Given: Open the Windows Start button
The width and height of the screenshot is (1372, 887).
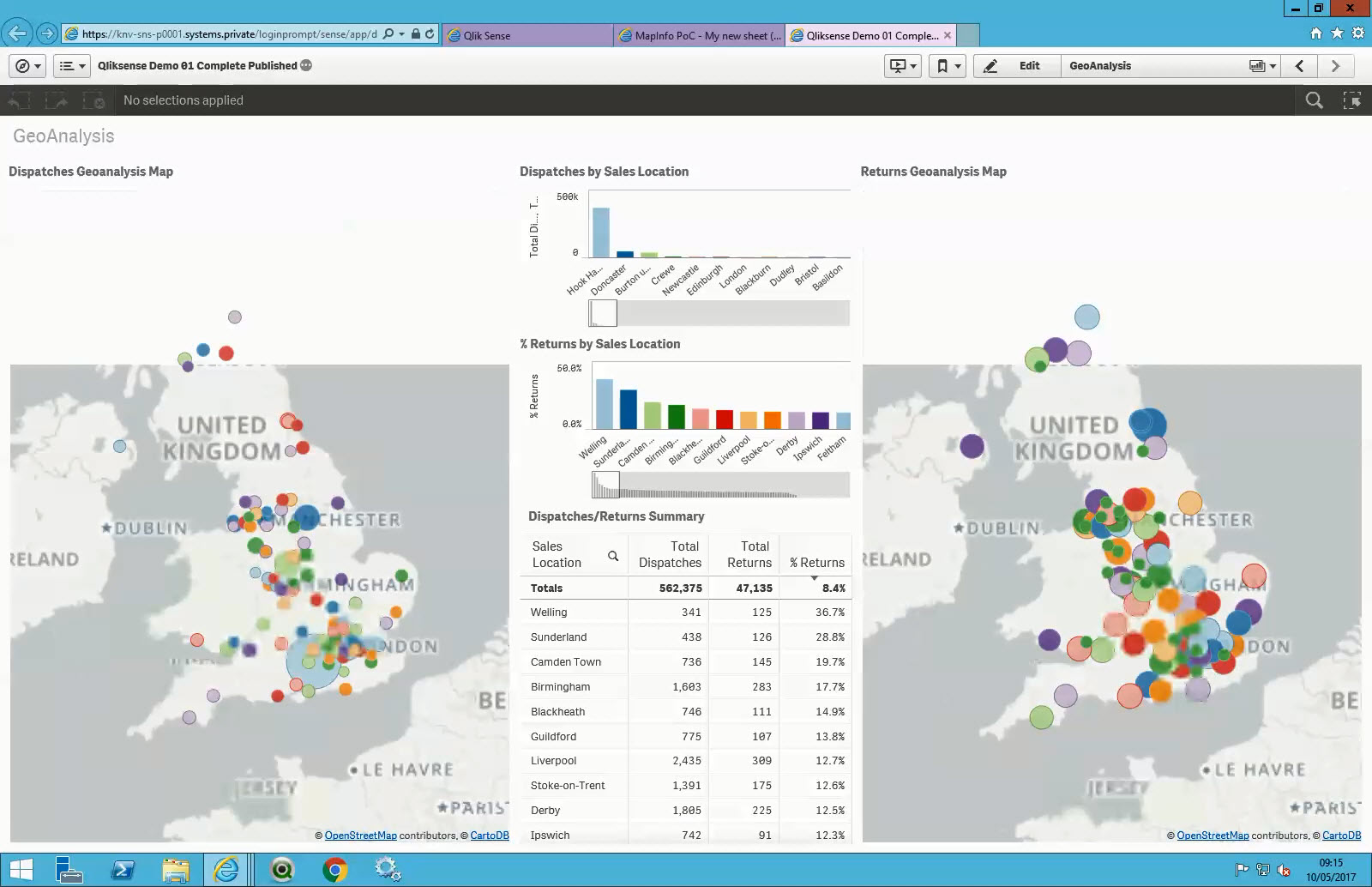Looking at the screenshot, I should 21,870.
